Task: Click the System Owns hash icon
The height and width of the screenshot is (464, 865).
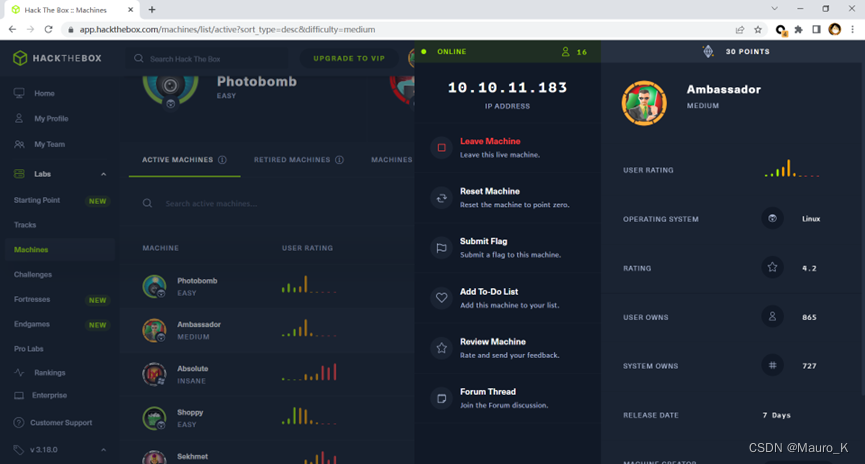Action: [772, 365]
